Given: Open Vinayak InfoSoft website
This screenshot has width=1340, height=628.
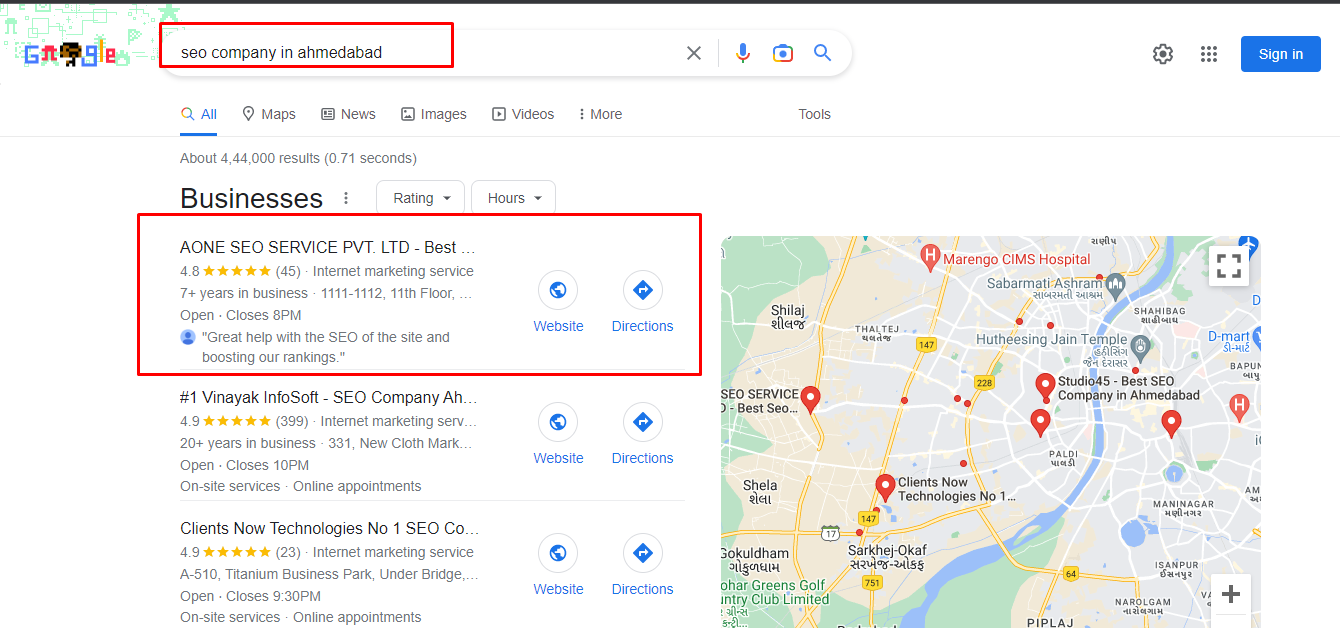Looking at the screenshot, I should point(558,434).
